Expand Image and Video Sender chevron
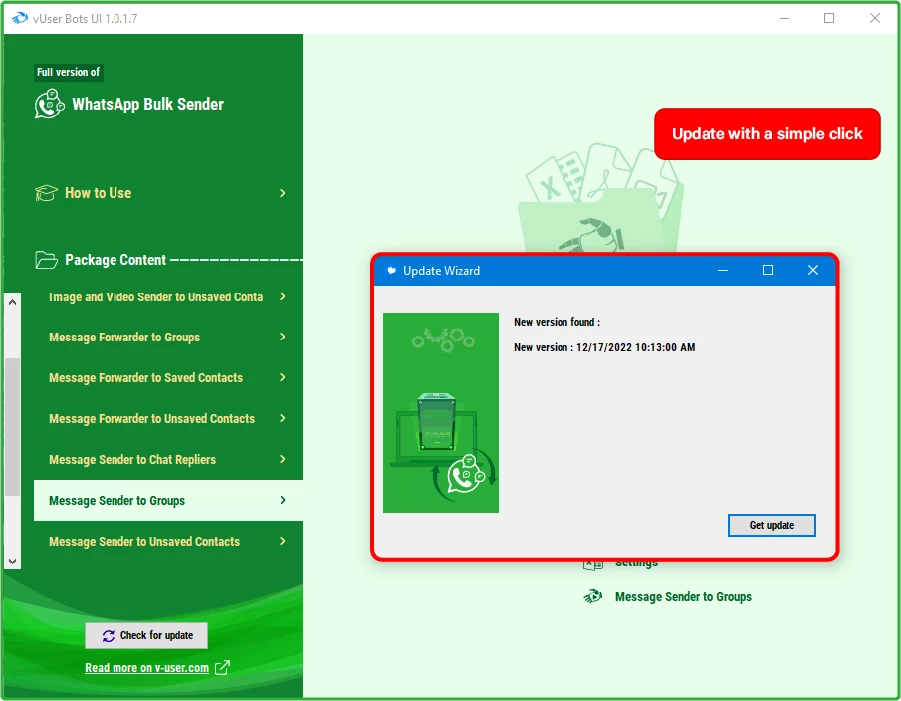 tap(283, 296)
